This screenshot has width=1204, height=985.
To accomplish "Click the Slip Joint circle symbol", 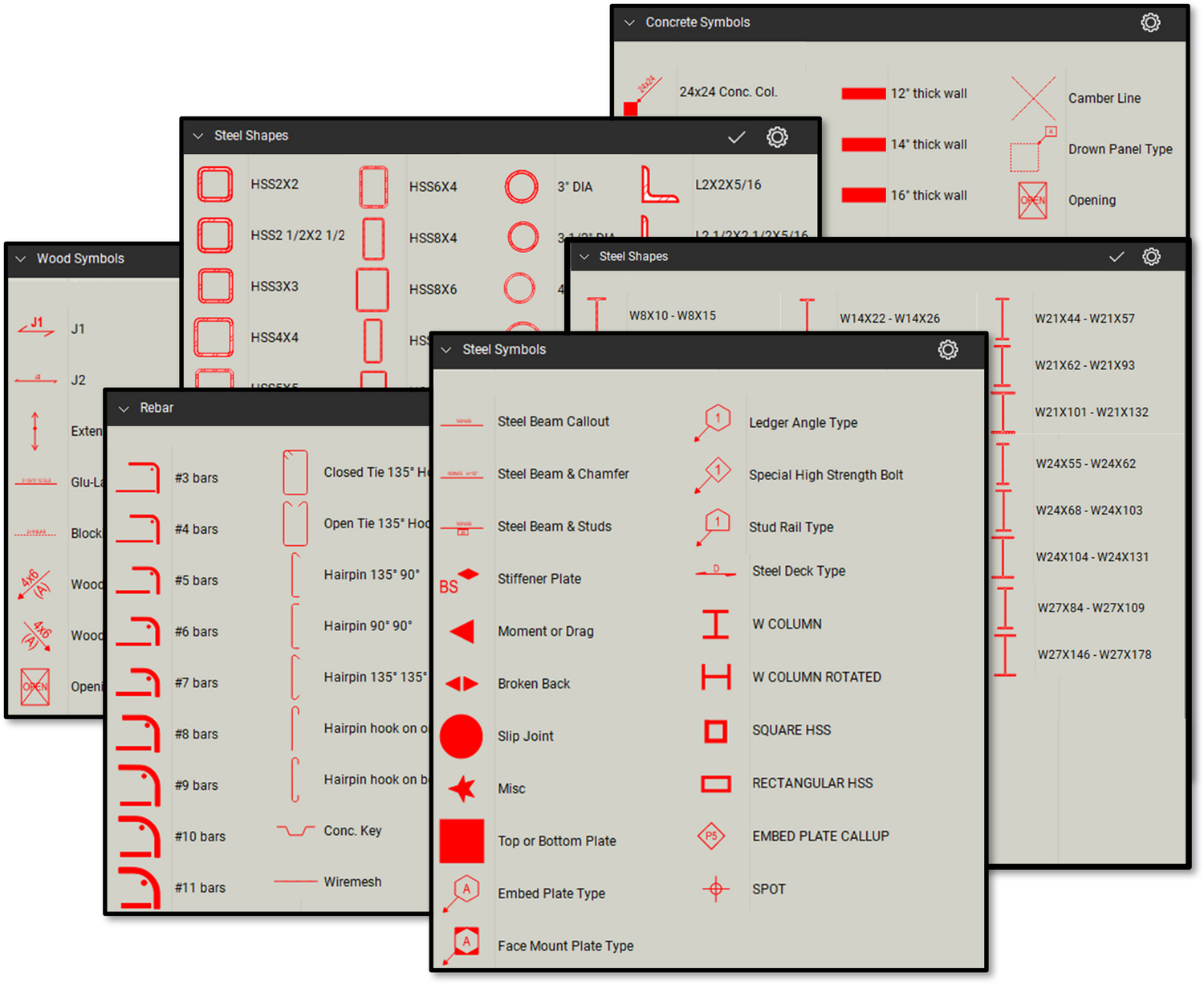I will 462,736.
